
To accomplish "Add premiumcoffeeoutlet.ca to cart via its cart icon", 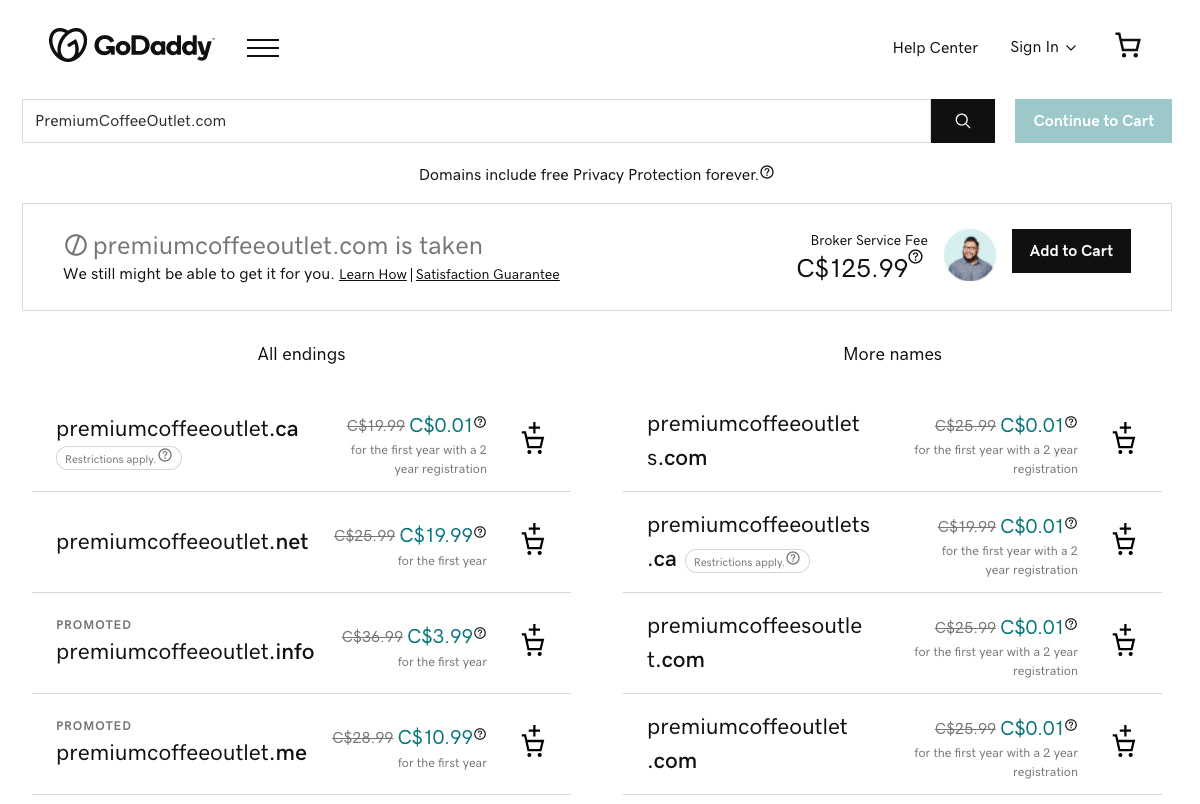I will pyautogui.click(x=533, y=438).
